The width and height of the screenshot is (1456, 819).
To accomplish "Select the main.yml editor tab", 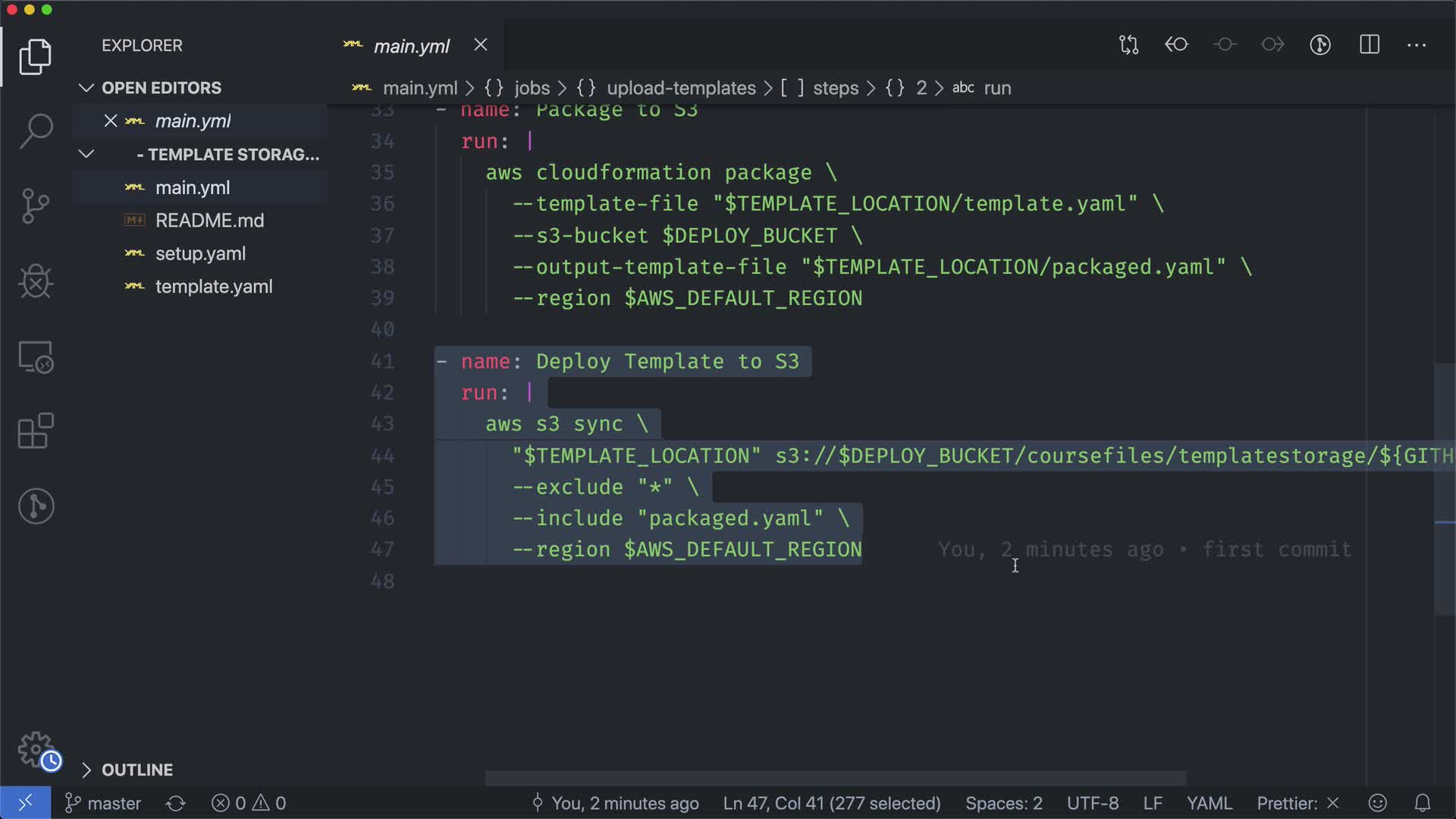I will 411,46.
